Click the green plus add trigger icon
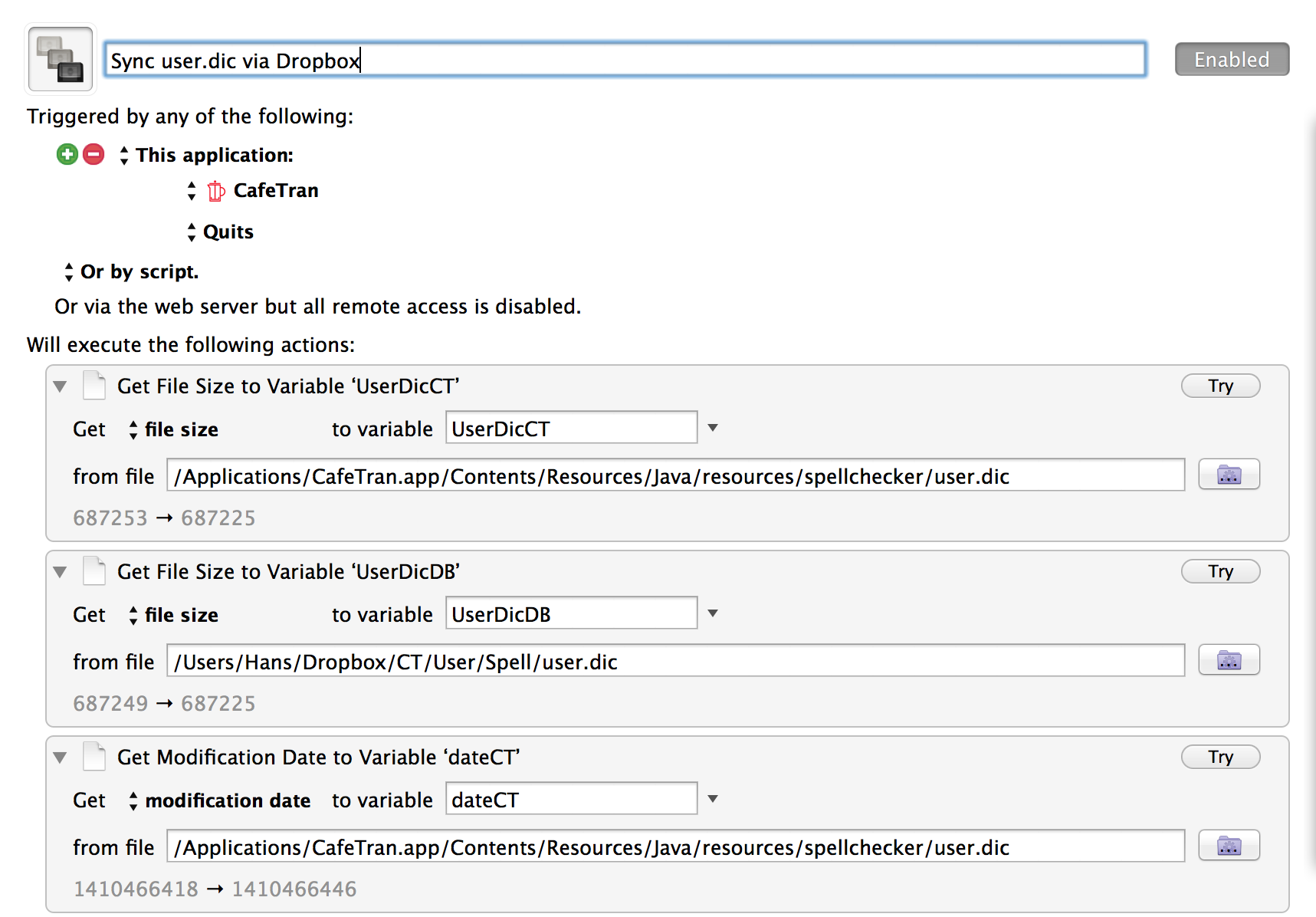This screenshot has width=1316, height=917. pos(67,155)
